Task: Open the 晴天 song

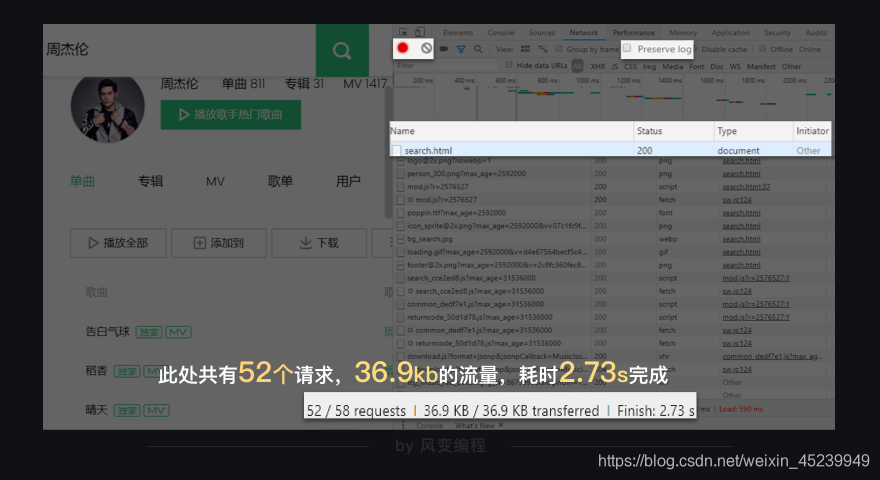Action: [96, 410]
